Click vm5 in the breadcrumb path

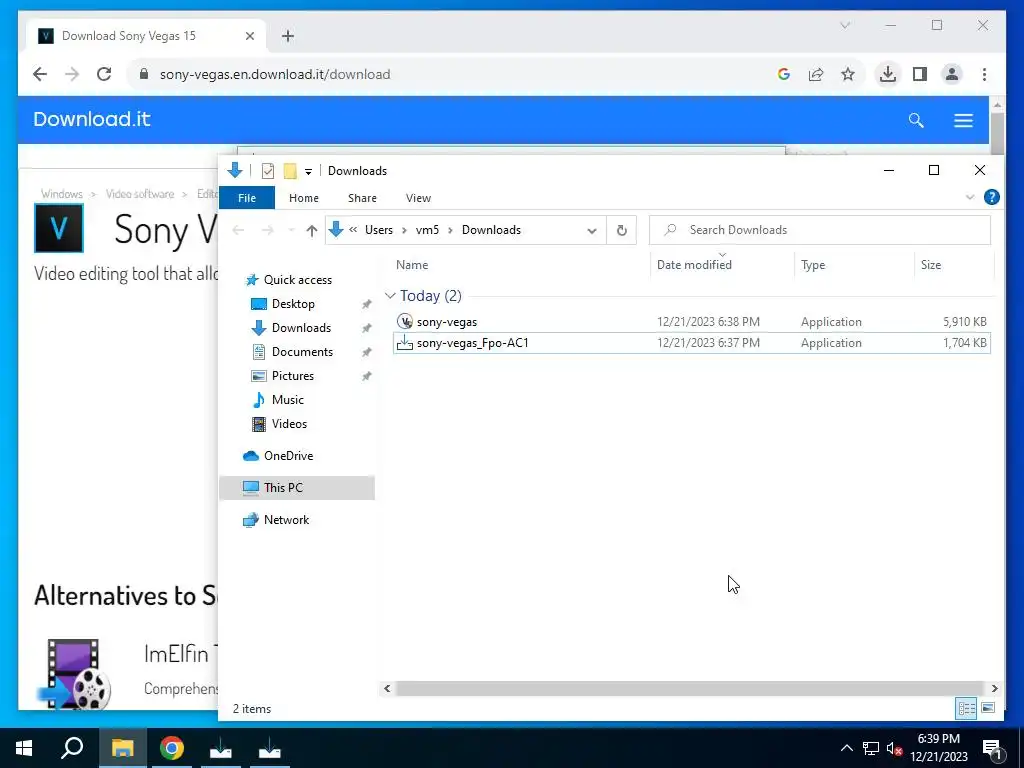tap(427, 231)
